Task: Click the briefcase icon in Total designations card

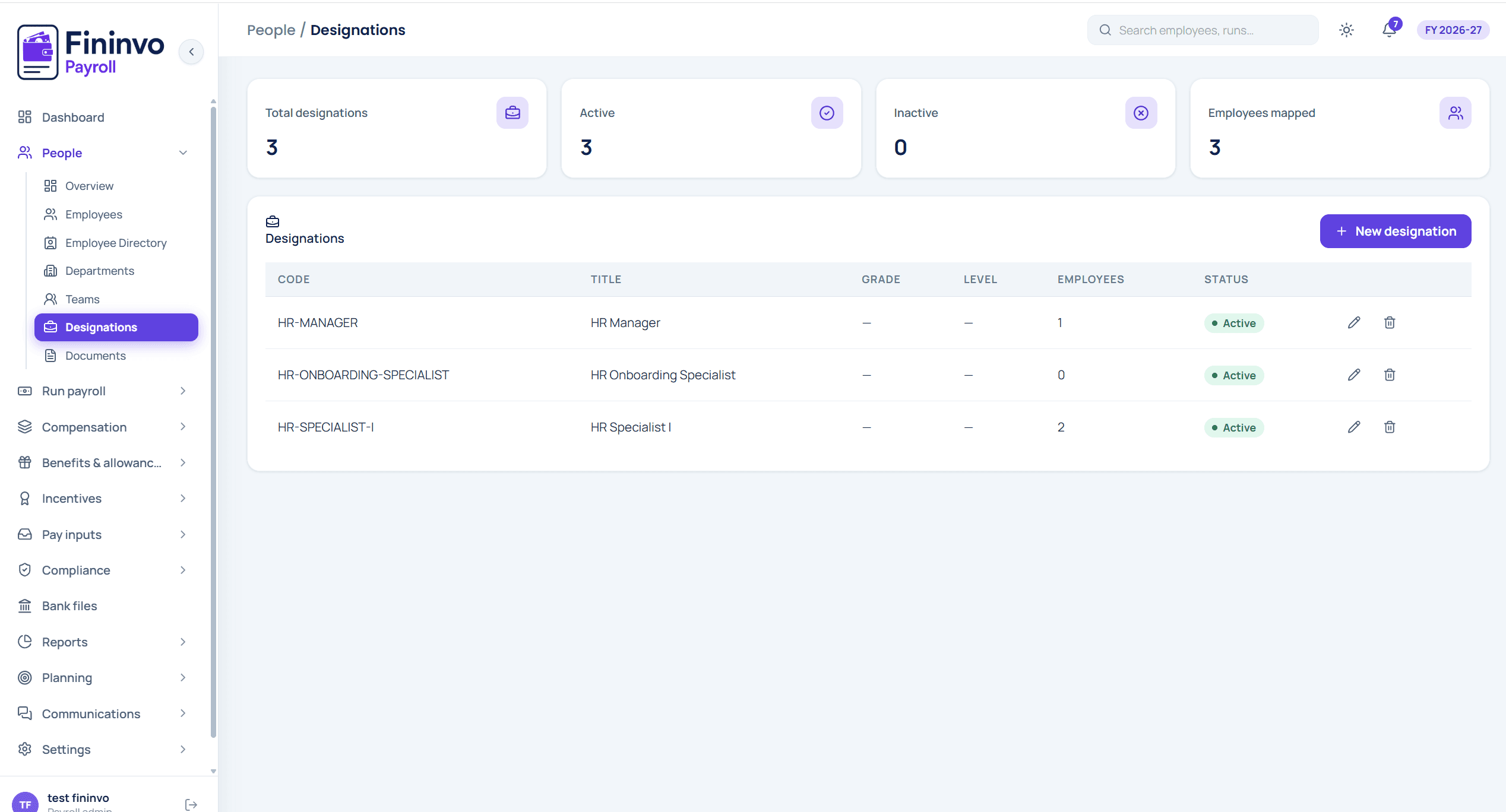Action: pos(512,113)
